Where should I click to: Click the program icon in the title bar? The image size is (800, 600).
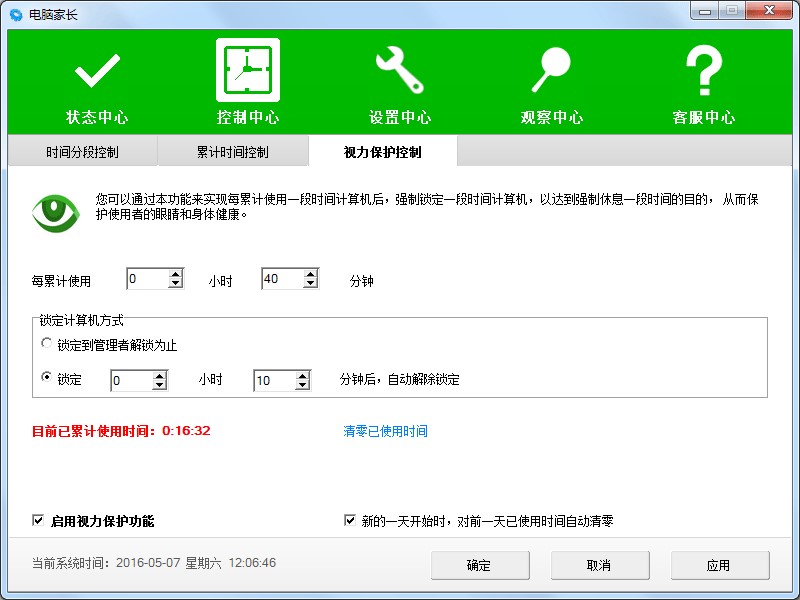[x=14, y=14]
